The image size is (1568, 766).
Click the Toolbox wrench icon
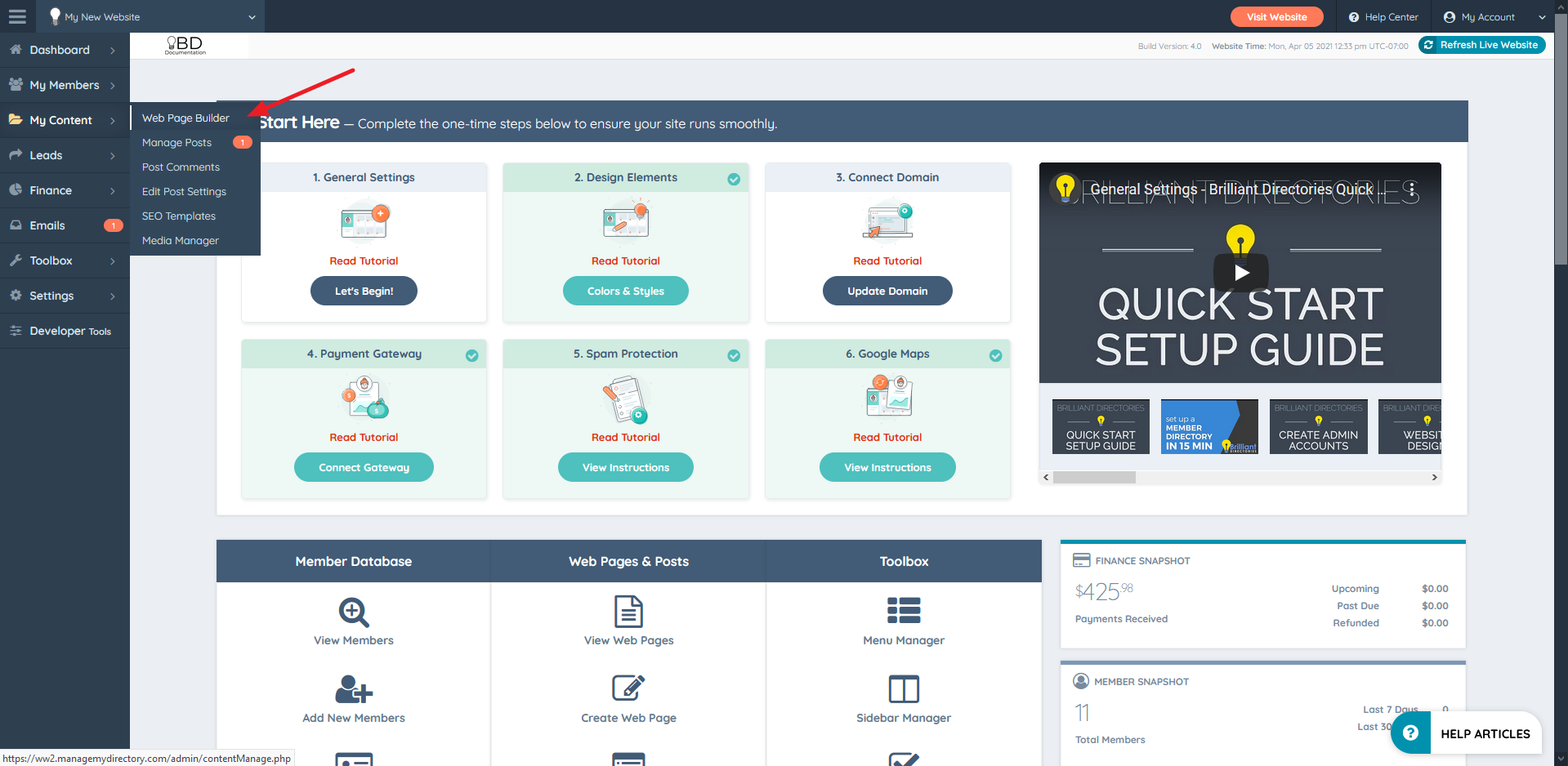coord(16,261)
